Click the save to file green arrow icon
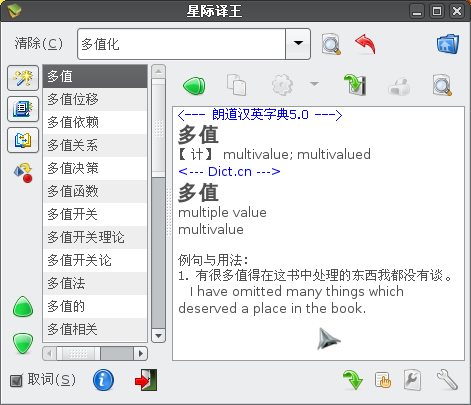This screenshot has height=405, width=471. pos(355,85)
